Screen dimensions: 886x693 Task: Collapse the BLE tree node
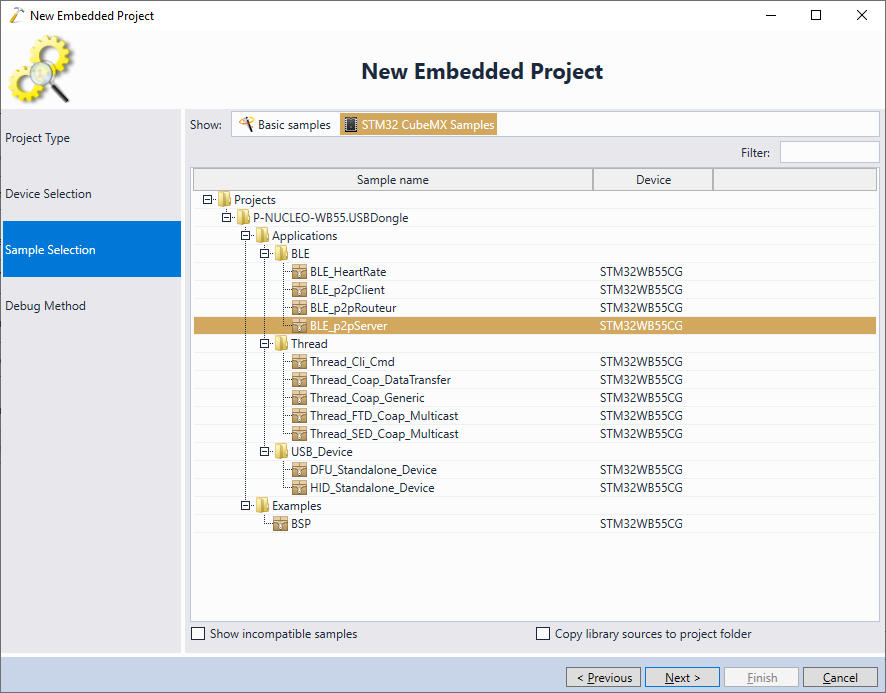coord(264,254)
